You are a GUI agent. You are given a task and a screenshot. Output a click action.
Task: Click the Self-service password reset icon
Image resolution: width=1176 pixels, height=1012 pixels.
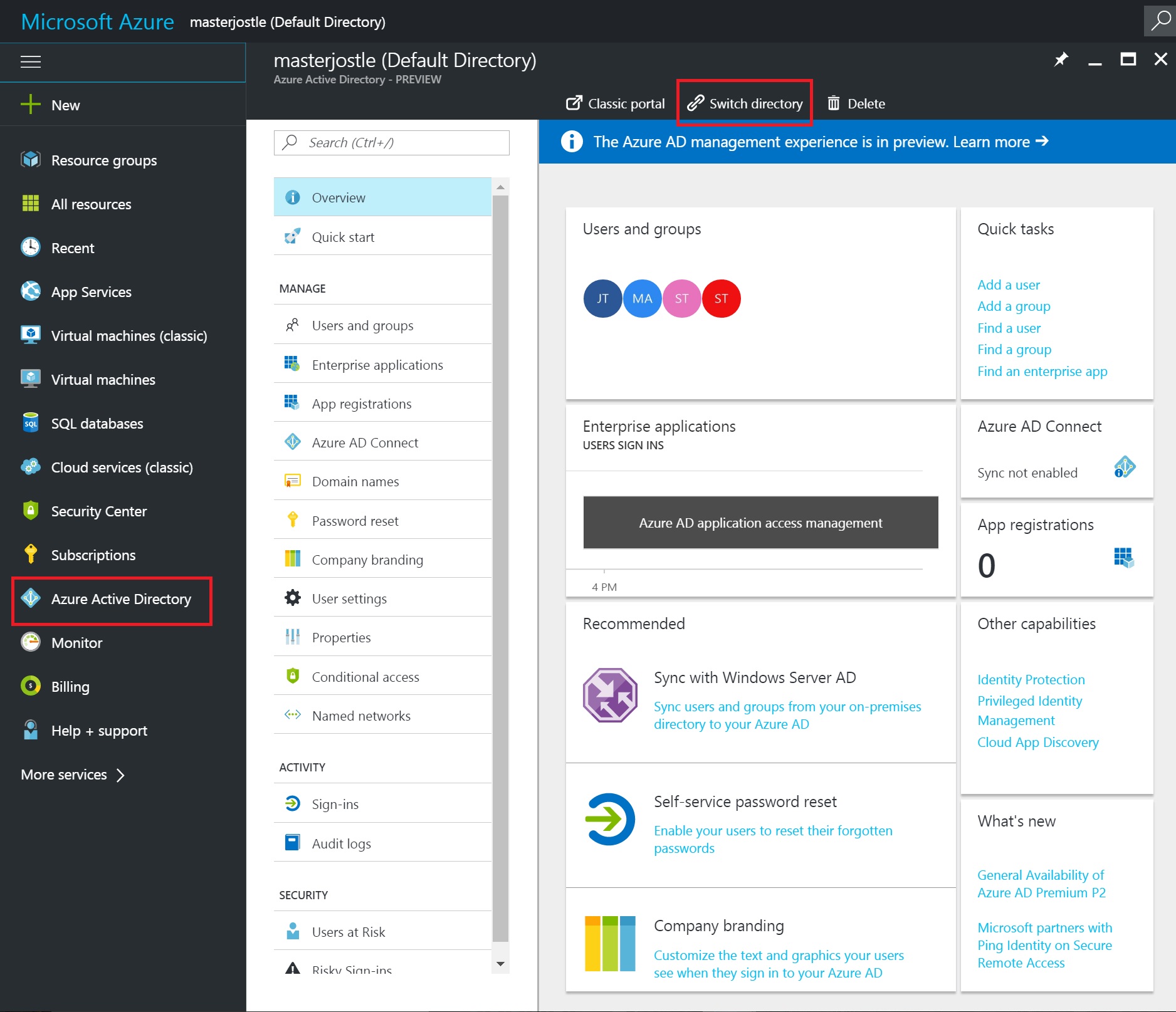pyautogui.click(x=610, y=819)
